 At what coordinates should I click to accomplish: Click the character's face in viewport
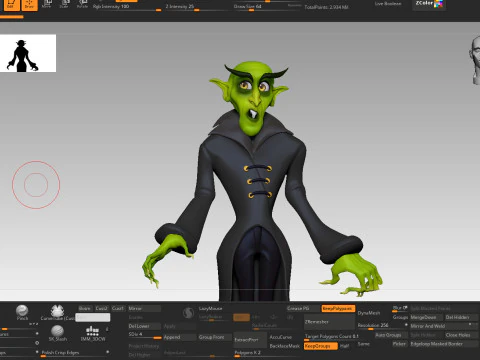click(254, 97)
